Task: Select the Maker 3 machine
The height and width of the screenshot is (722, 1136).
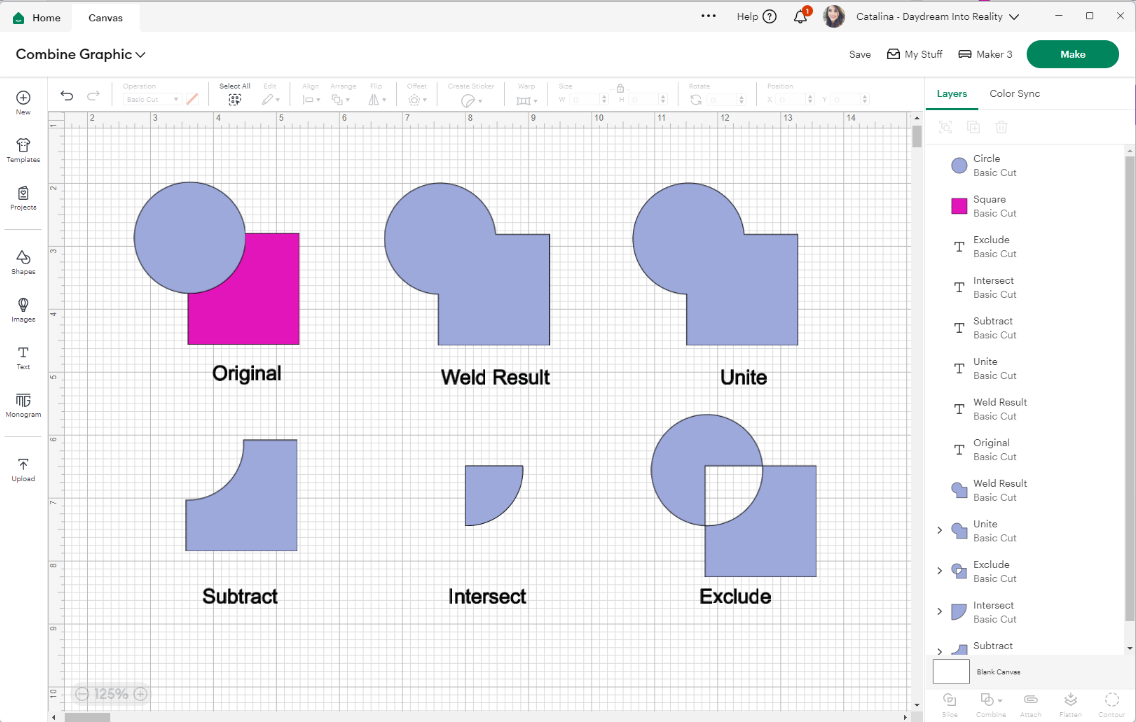Action: 985,54
